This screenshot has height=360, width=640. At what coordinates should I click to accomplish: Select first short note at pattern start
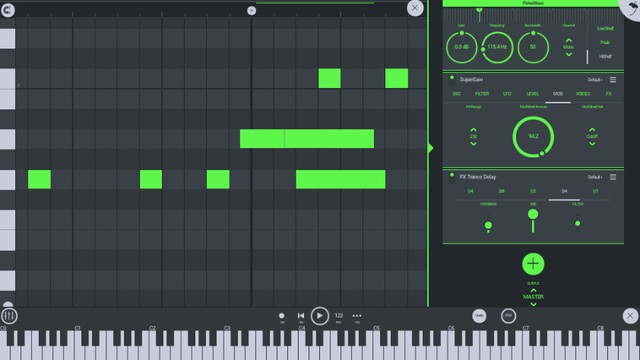tap(39, 180)
